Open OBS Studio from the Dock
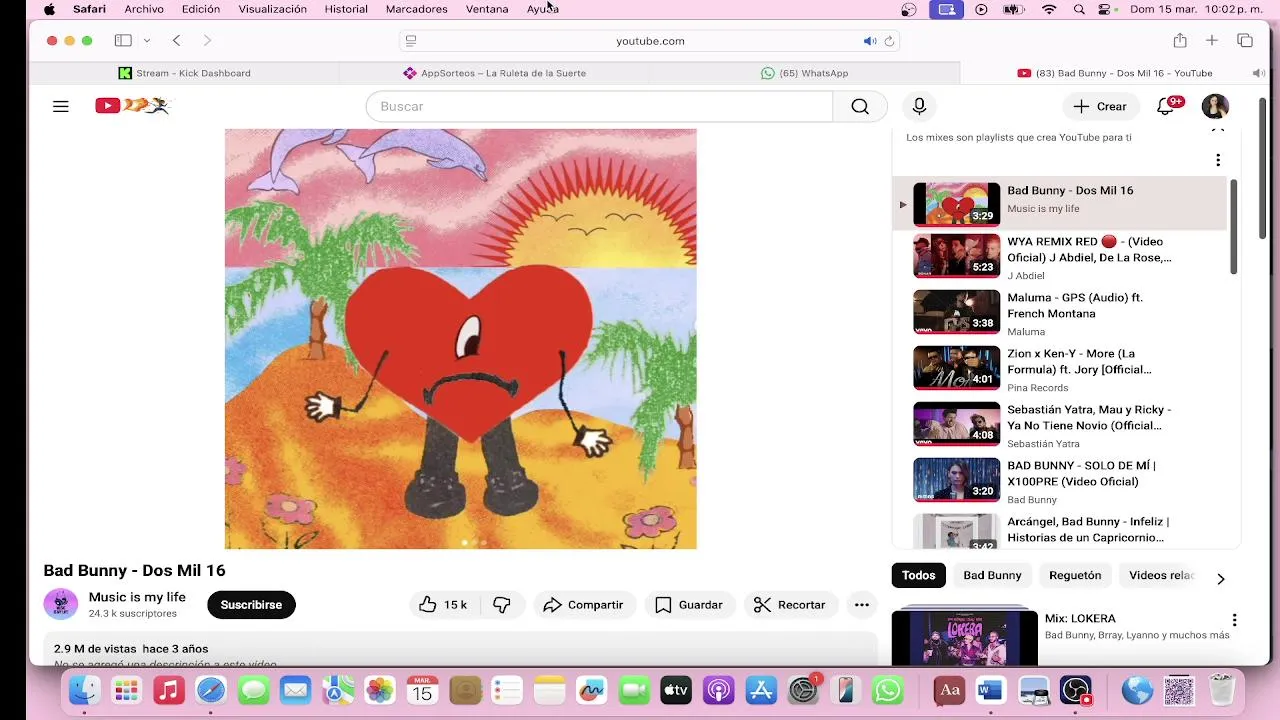1280x720 pixels. coord(1076,690)
